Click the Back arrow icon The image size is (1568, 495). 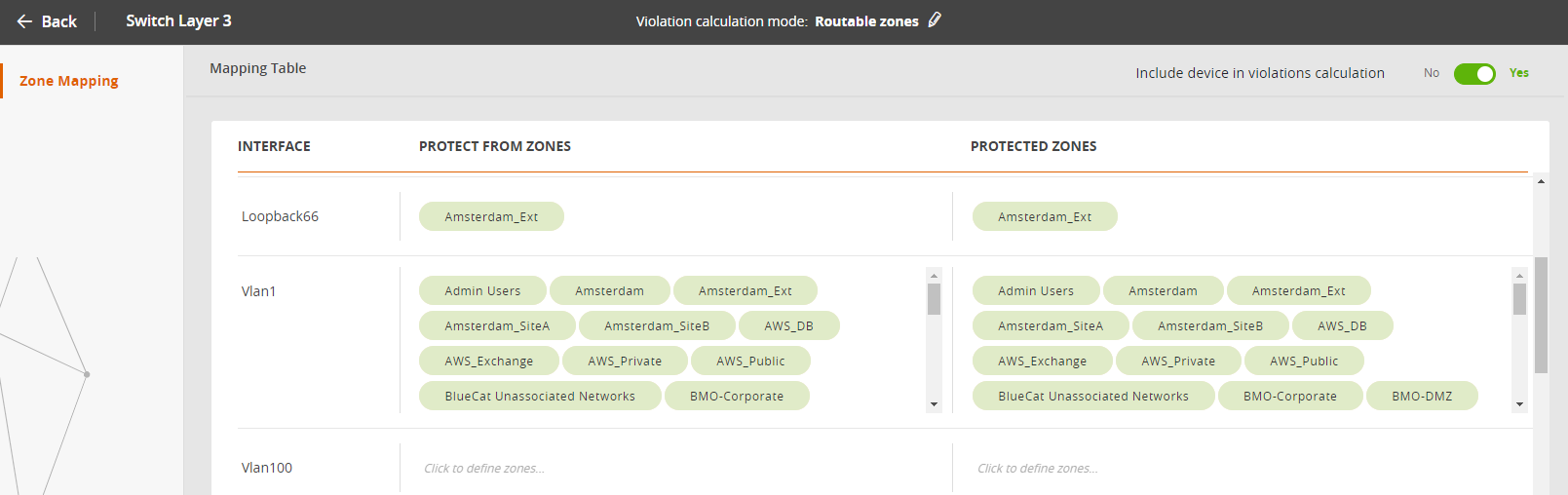click(x=24, y=21)
